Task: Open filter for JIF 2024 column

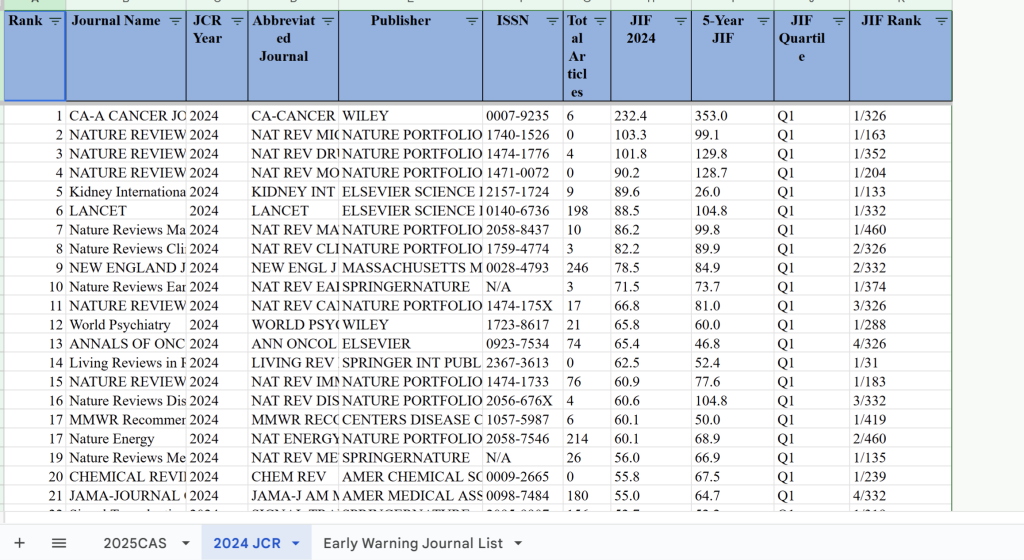Action: point(680,22)
